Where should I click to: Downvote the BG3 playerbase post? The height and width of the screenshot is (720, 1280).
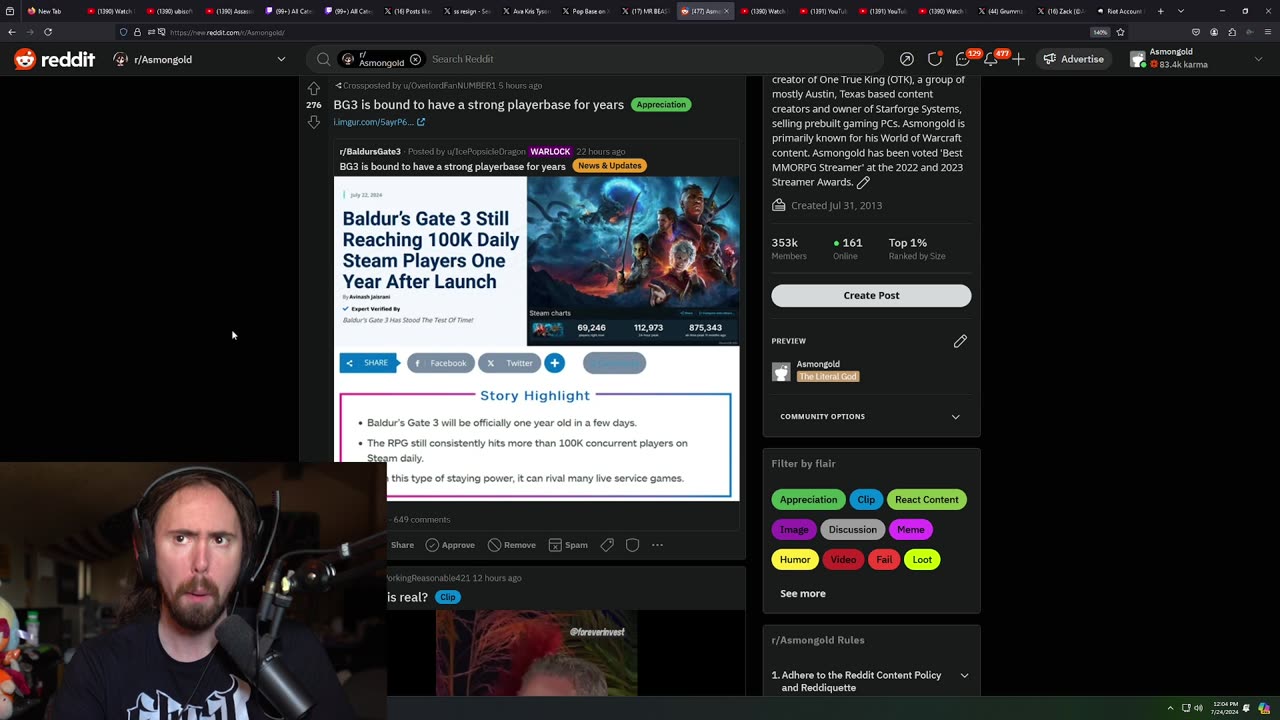point(314,122)
